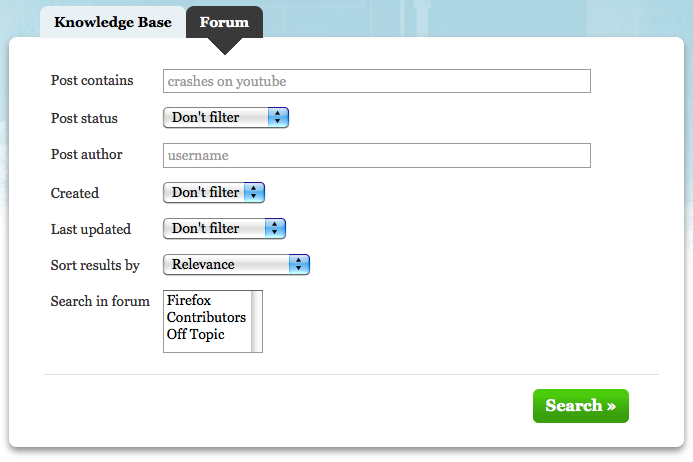This screenshot has width=693, height=462.
Task: Click the Post contains label
Action: click(92, 80)
